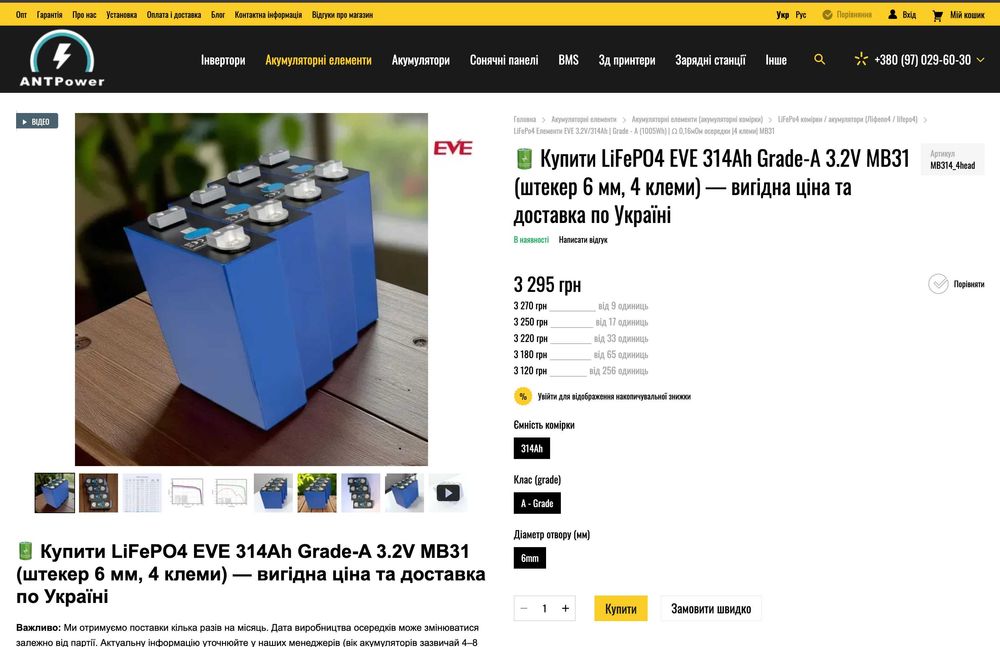Click the user login icon
This screenshot has height=647, width=1000.
[892, 14]
